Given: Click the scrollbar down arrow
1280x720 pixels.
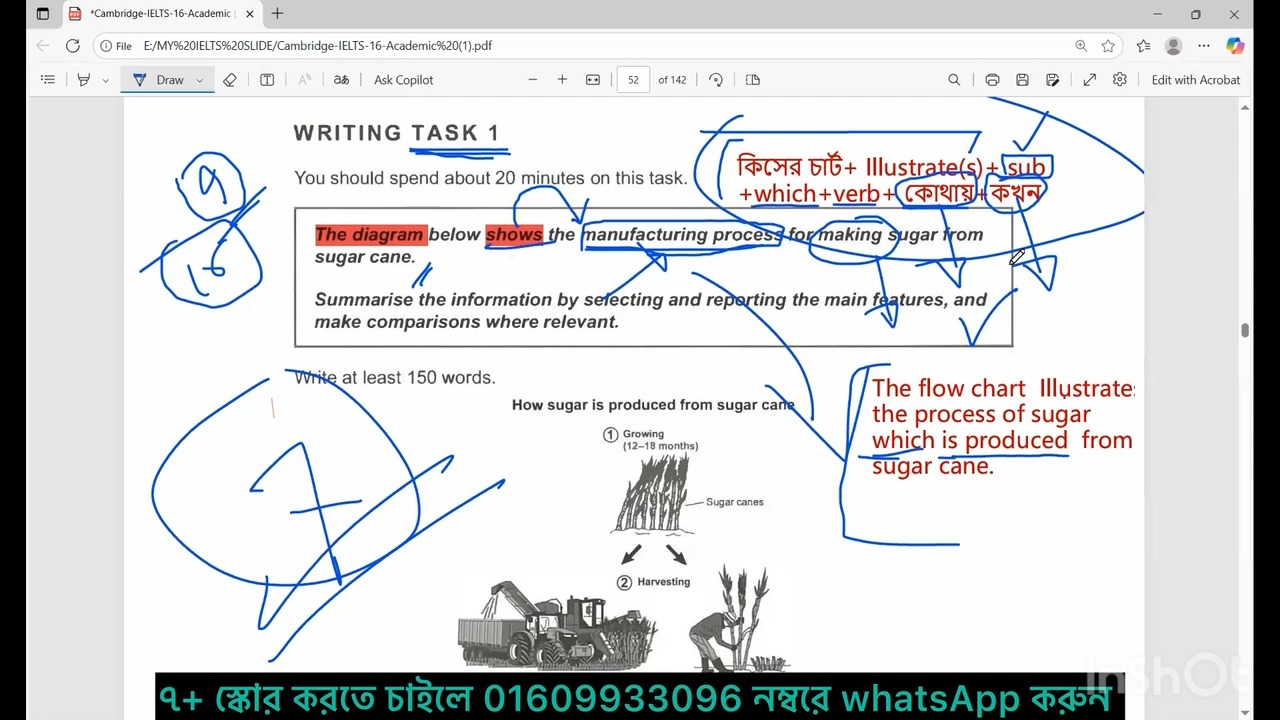Looking at the screenshot, I should pos(1245,713).
